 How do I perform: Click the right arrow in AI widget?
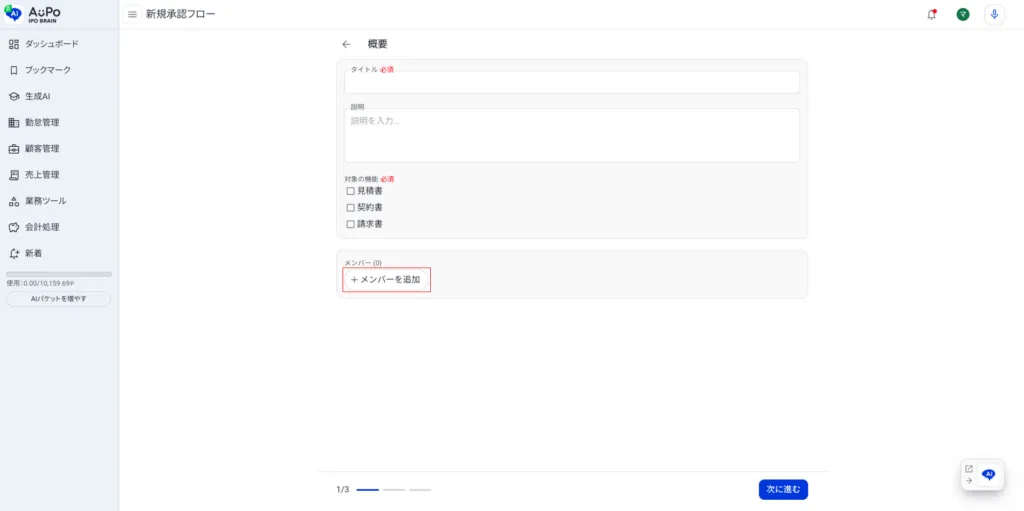point(968,480)
